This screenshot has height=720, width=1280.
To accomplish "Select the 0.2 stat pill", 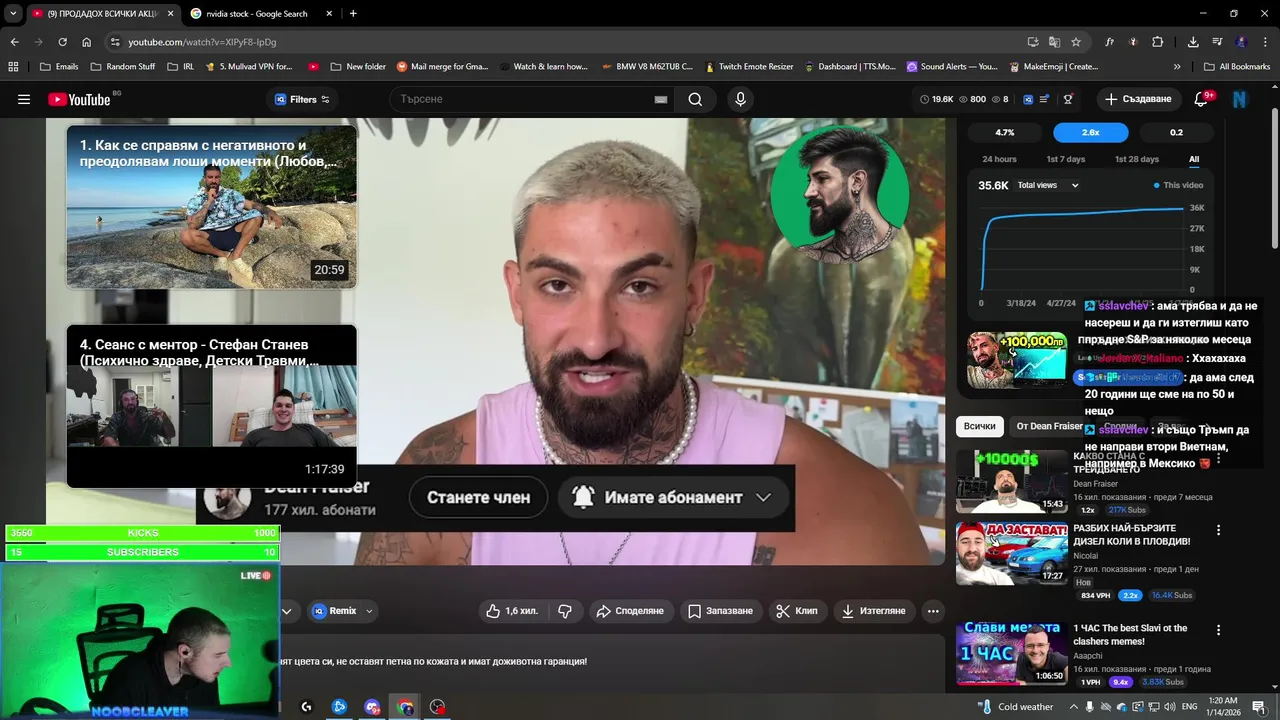I will [x=1176, y=132].
